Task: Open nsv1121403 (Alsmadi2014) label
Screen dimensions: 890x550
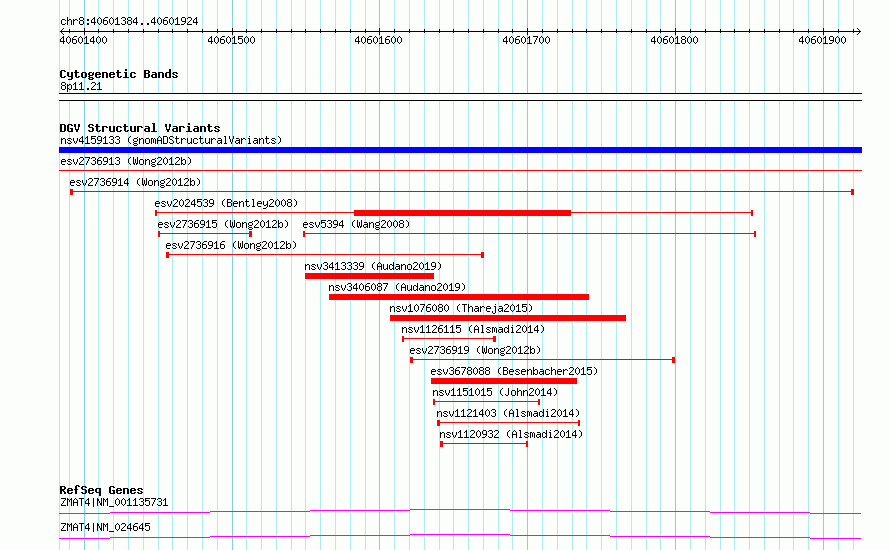Action: [508, 413]
